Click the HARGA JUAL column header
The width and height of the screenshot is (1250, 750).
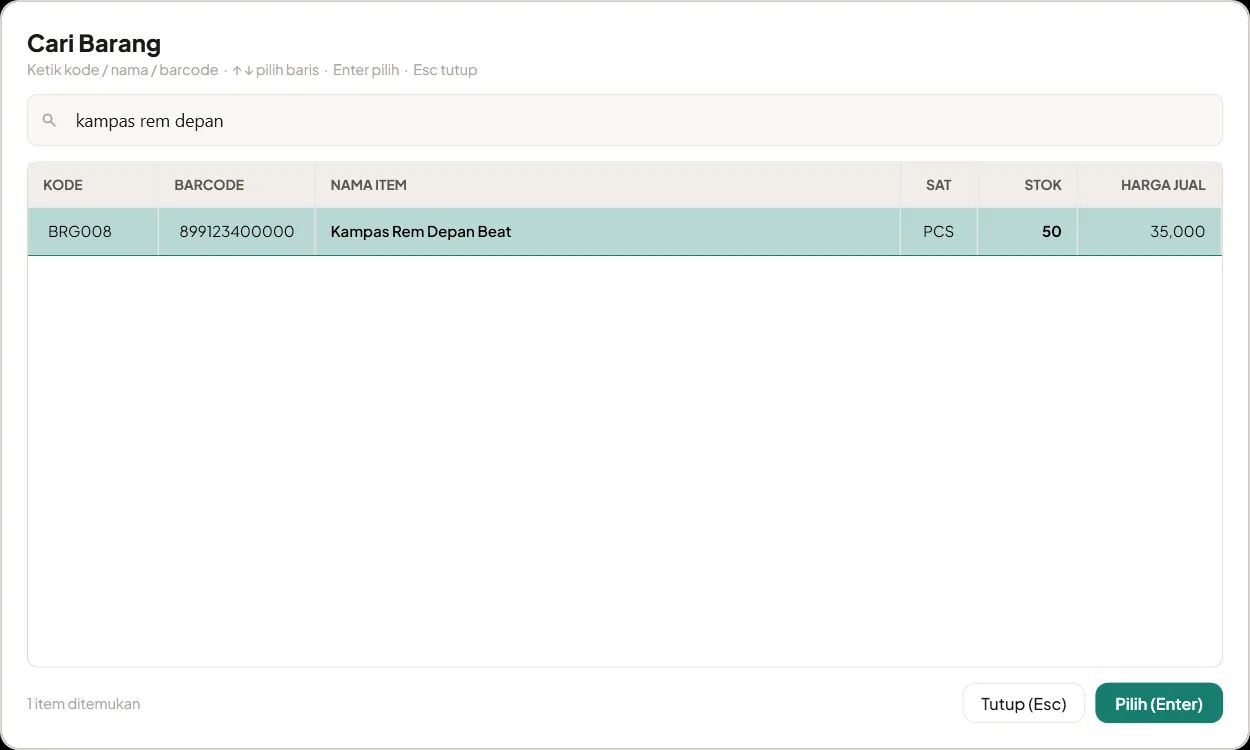[1149, 185]
